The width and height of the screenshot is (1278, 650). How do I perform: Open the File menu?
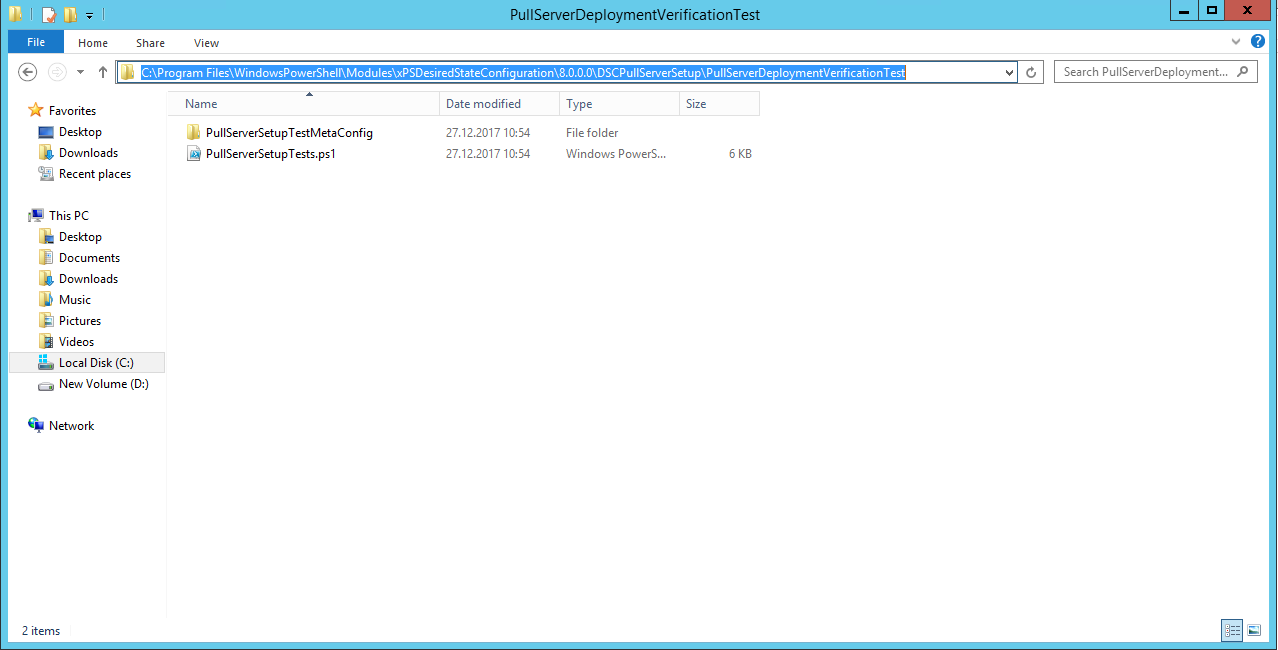click(35, 42)
